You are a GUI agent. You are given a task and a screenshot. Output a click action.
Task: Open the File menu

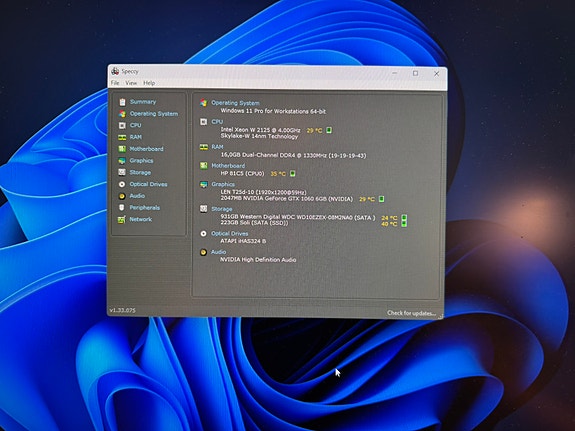(115, 83)
